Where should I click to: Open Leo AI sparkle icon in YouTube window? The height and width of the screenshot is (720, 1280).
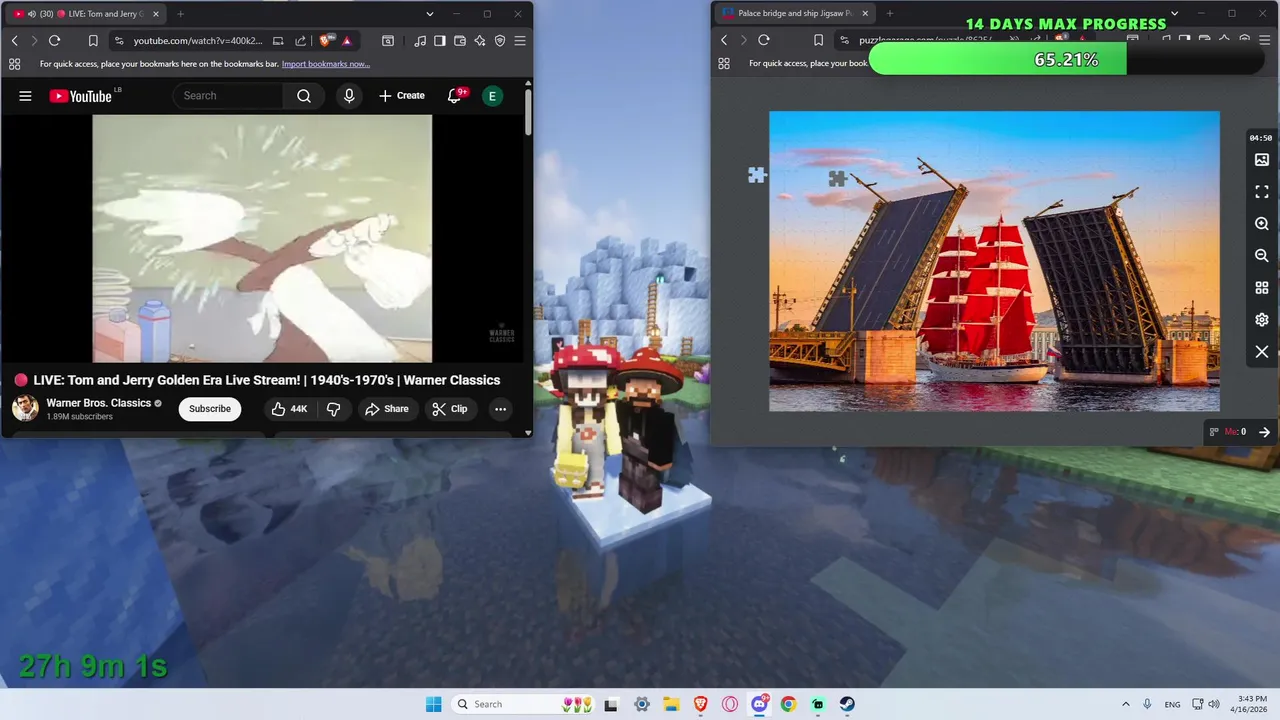pos(480,40)
